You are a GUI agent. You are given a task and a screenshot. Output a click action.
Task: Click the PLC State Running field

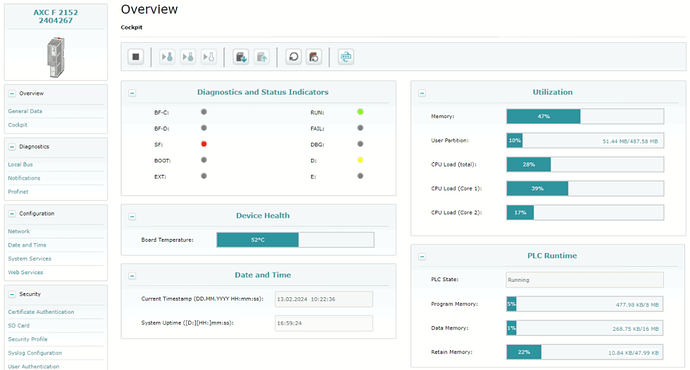coord(585,280)
